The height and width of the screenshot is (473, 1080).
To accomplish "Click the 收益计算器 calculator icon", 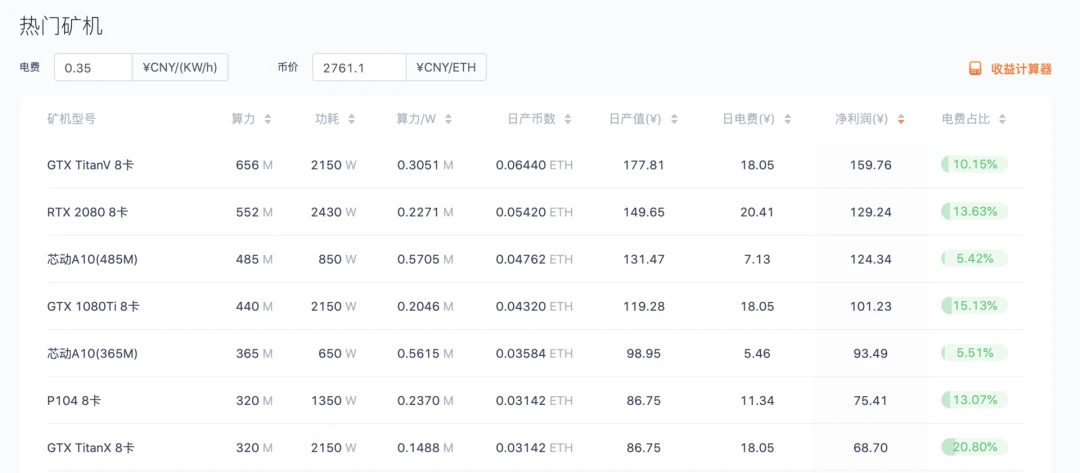I will [x=975, y=69].
